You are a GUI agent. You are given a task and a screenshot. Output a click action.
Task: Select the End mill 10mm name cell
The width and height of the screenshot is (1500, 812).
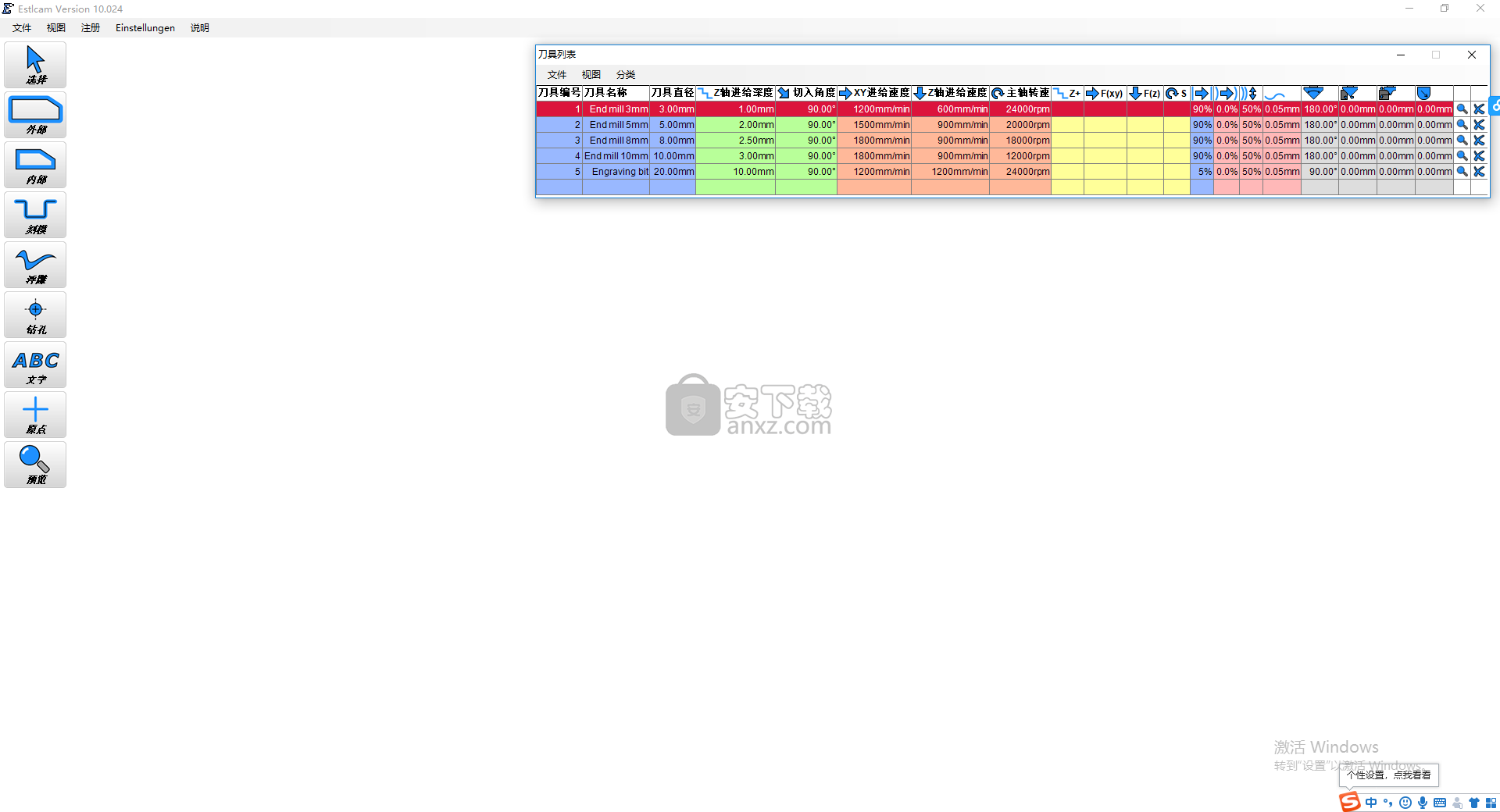pos(616,156)
